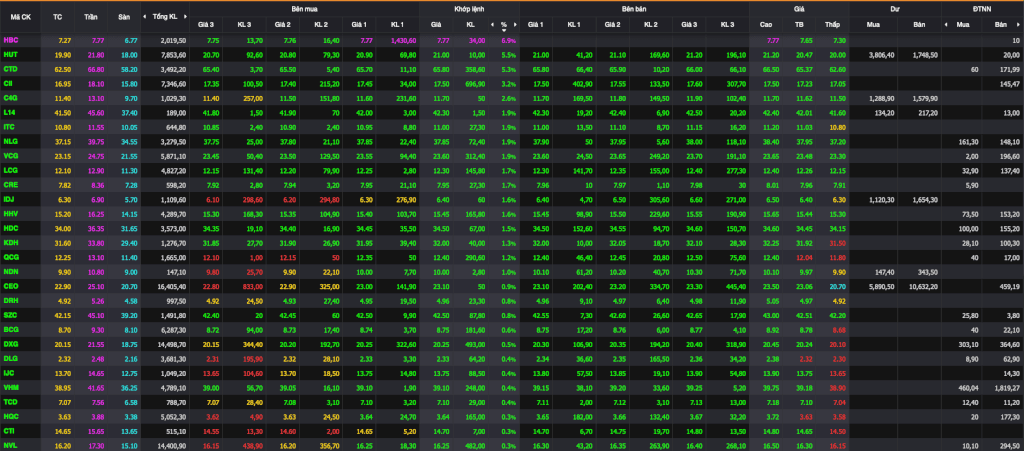
Task: Click VHM foreign sell value 1,819,27
Action: [1006, 387]
